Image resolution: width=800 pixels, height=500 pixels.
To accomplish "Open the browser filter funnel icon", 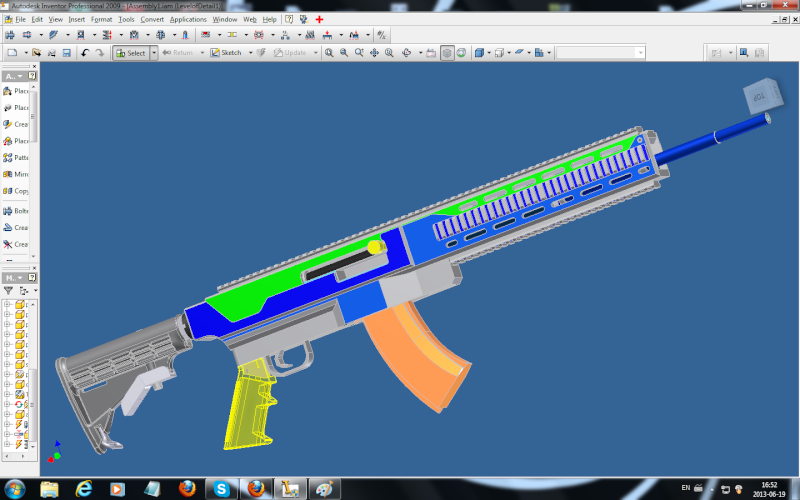I will click(x=9, y=290).
